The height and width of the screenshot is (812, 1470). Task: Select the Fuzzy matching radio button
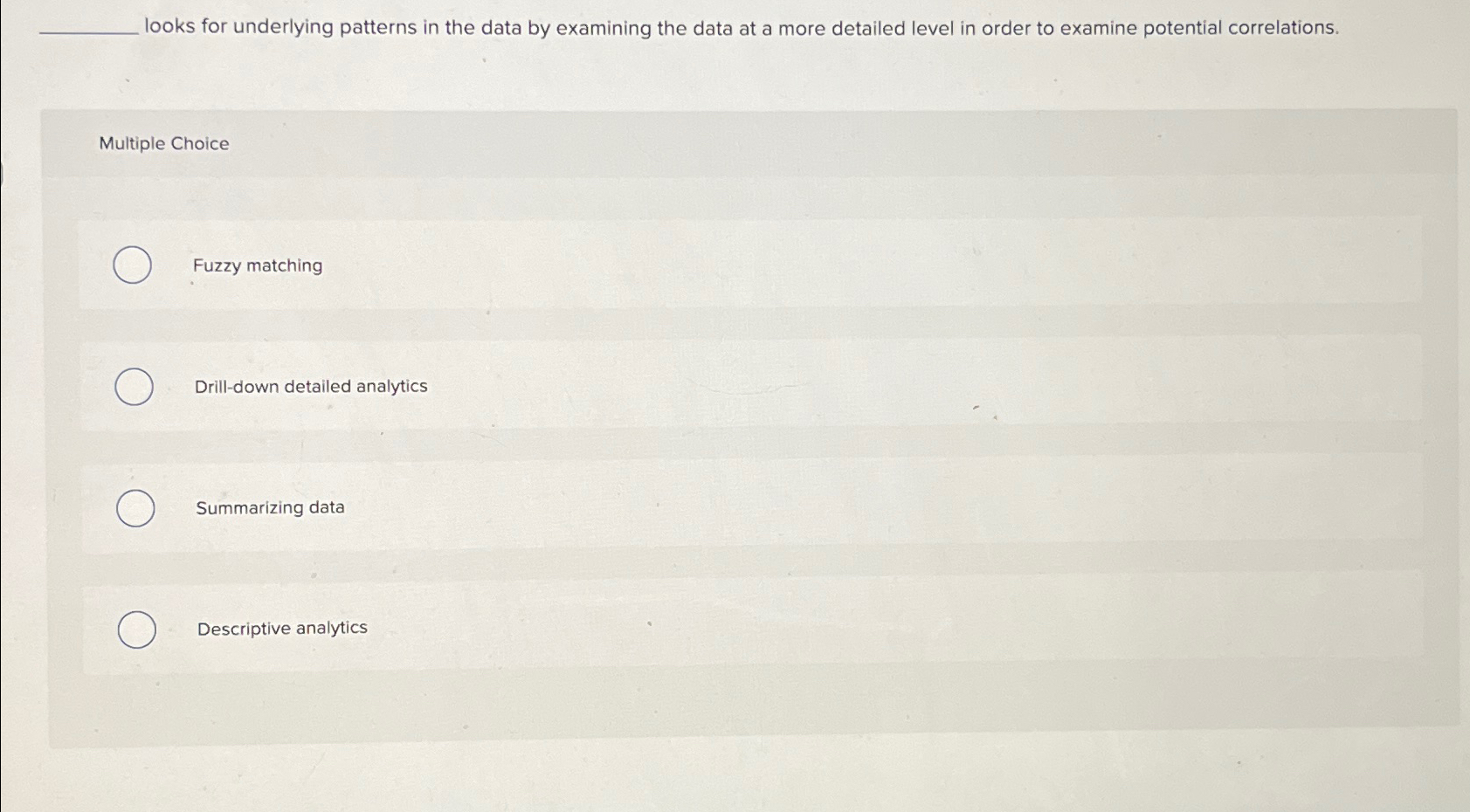[134, 265]
